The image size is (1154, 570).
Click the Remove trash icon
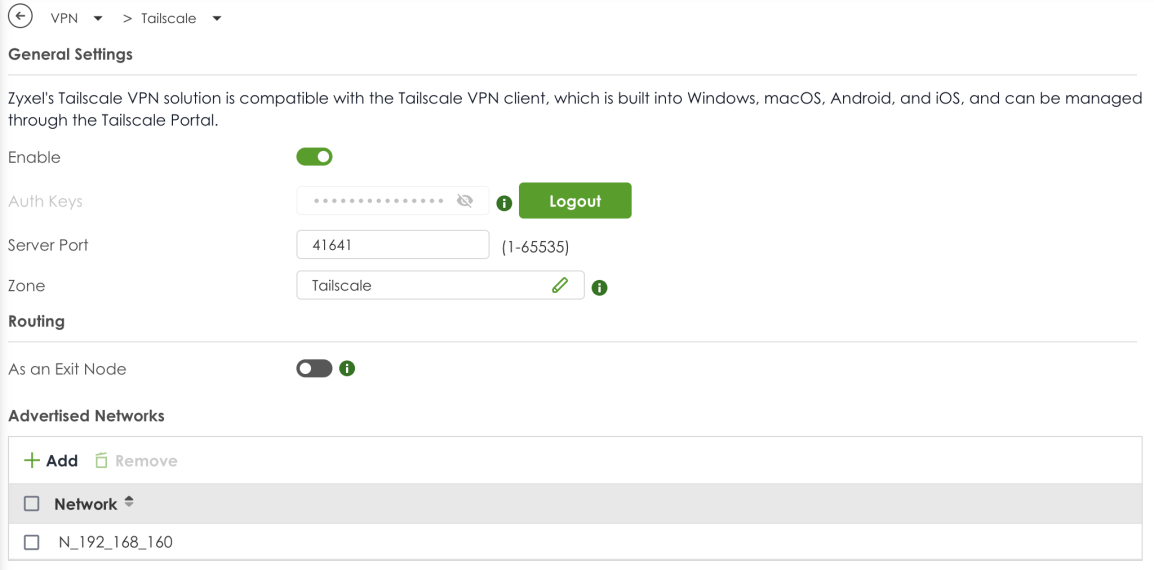(101, 461)
